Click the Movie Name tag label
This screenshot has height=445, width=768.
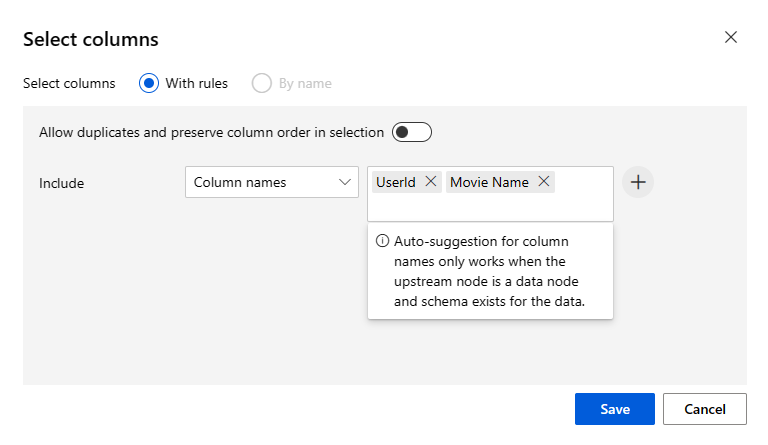pos(489,182)
